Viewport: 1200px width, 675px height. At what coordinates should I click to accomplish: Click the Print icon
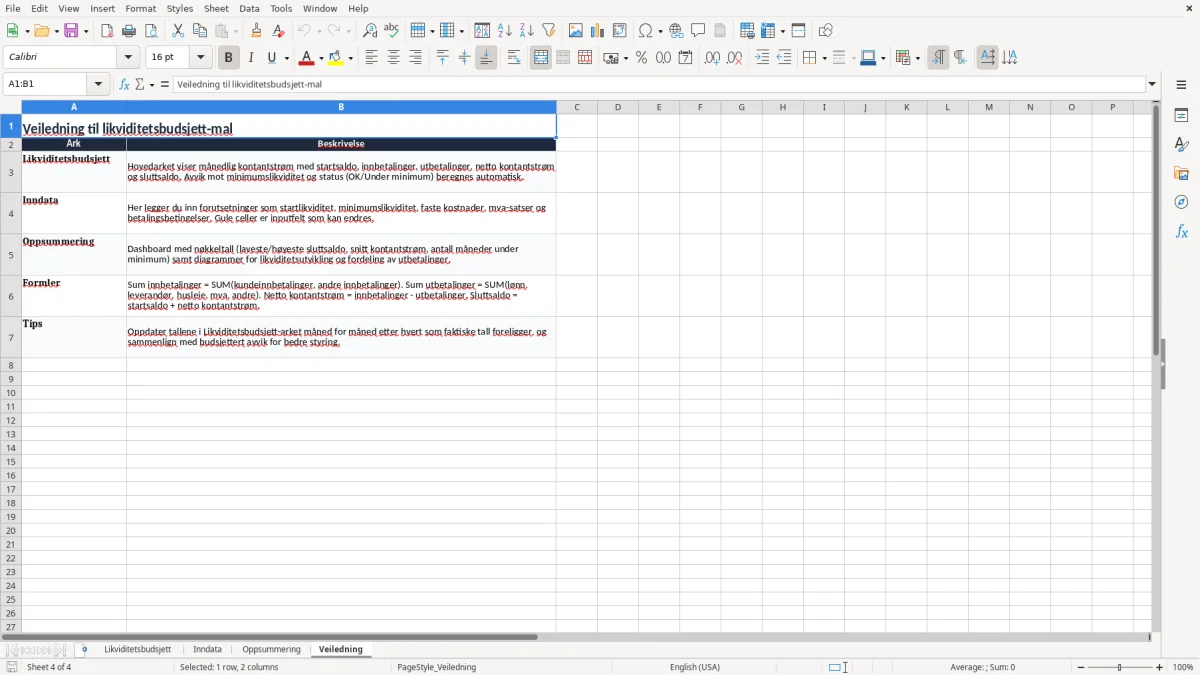click(129, 31)
